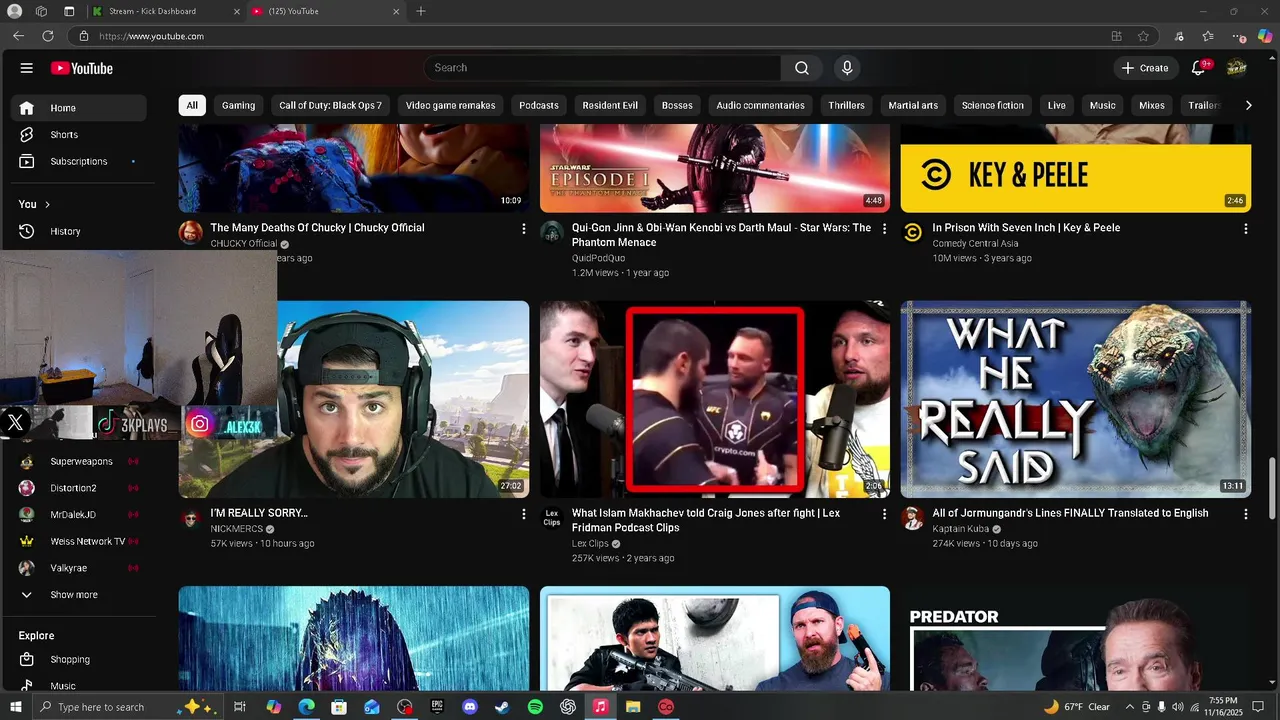Add this page to favorites star
The width and height of the screenshot is (1280, 720).
tap(1143, 36)
